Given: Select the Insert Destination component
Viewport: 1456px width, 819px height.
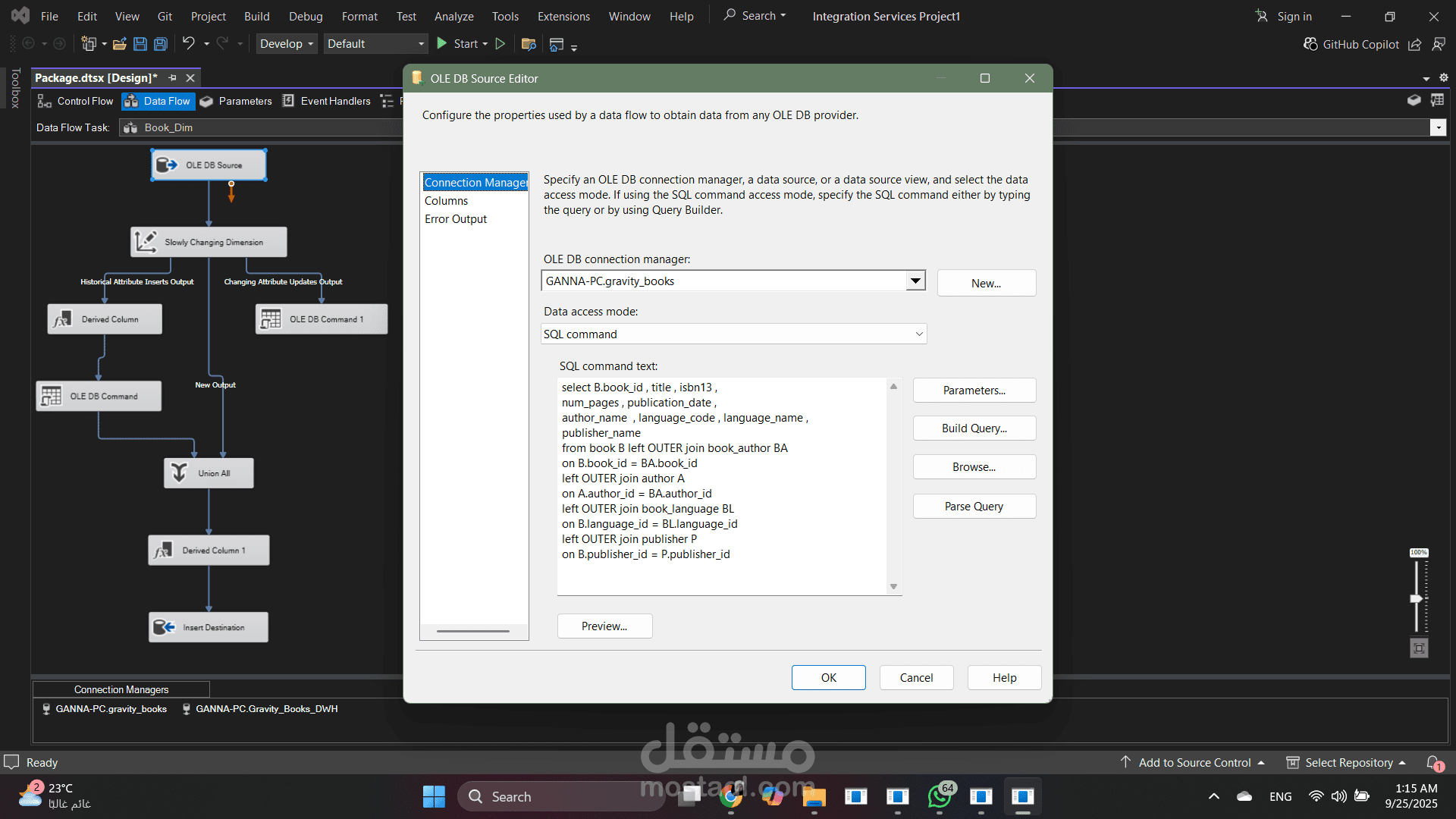Looking at the screenshot, I should 209,627.
